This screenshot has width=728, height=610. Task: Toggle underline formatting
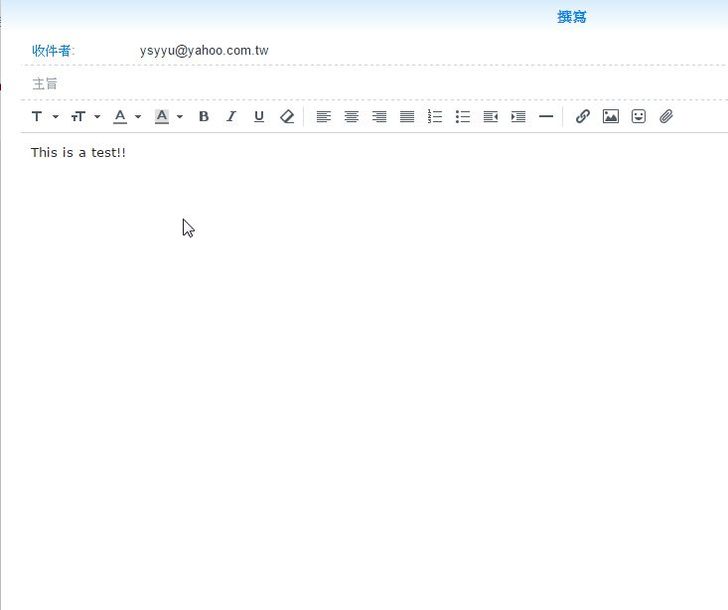[259, 116]
